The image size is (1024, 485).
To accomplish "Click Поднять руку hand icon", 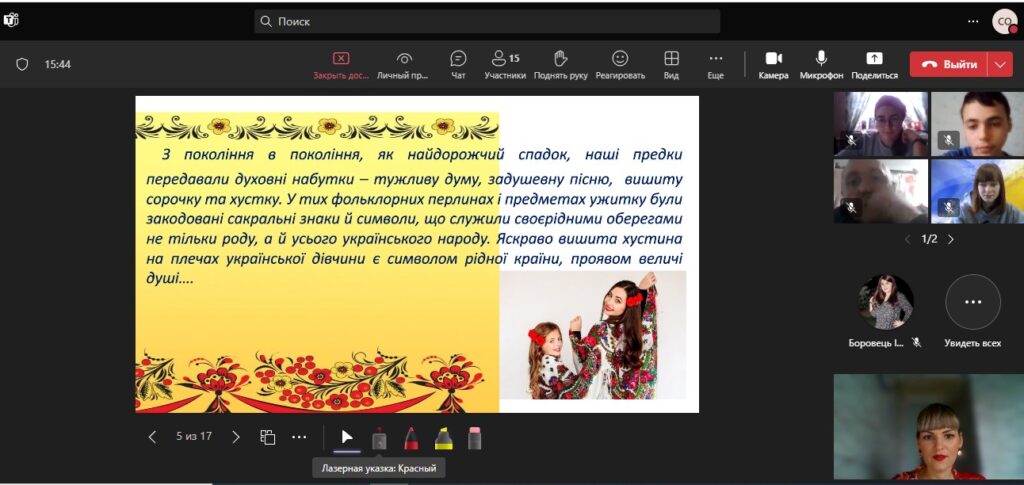I will 561,64.
